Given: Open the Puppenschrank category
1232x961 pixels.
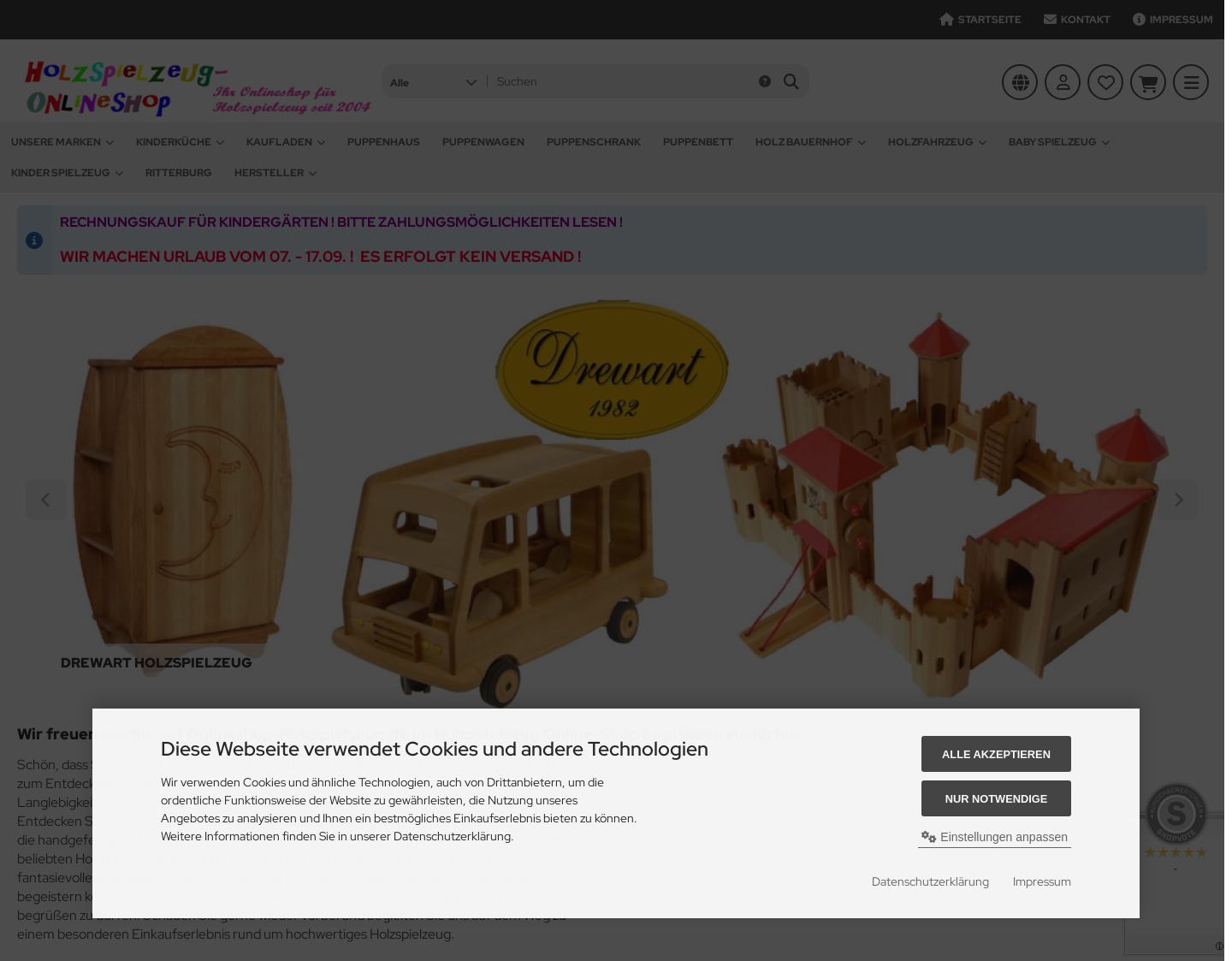Looking at the screenshot, I should (x=594, y=142).
